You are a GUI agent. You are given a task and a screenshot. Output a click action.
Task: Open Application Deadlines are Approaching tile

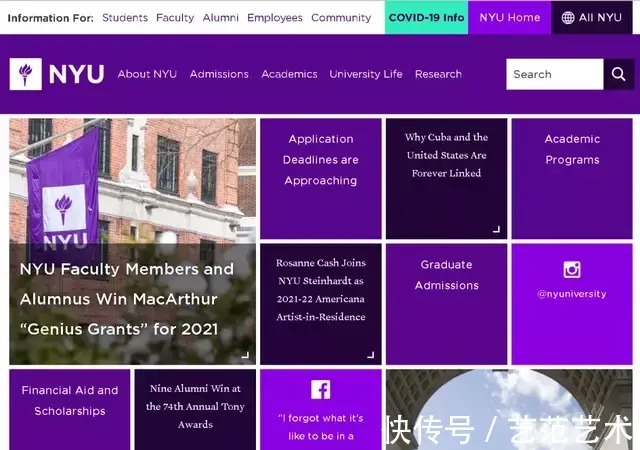[321, 178]
